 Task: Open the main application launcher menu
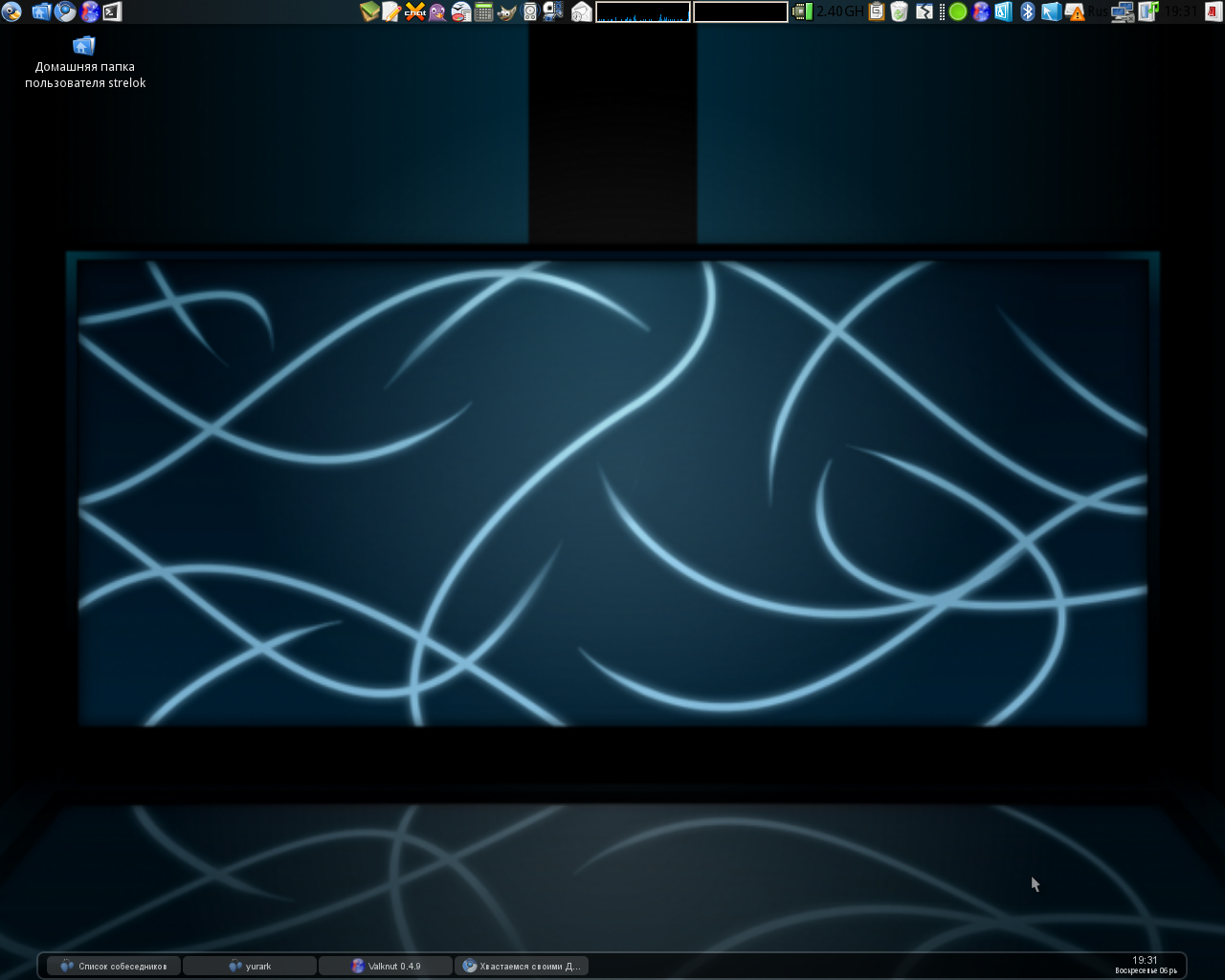point(11,11)
